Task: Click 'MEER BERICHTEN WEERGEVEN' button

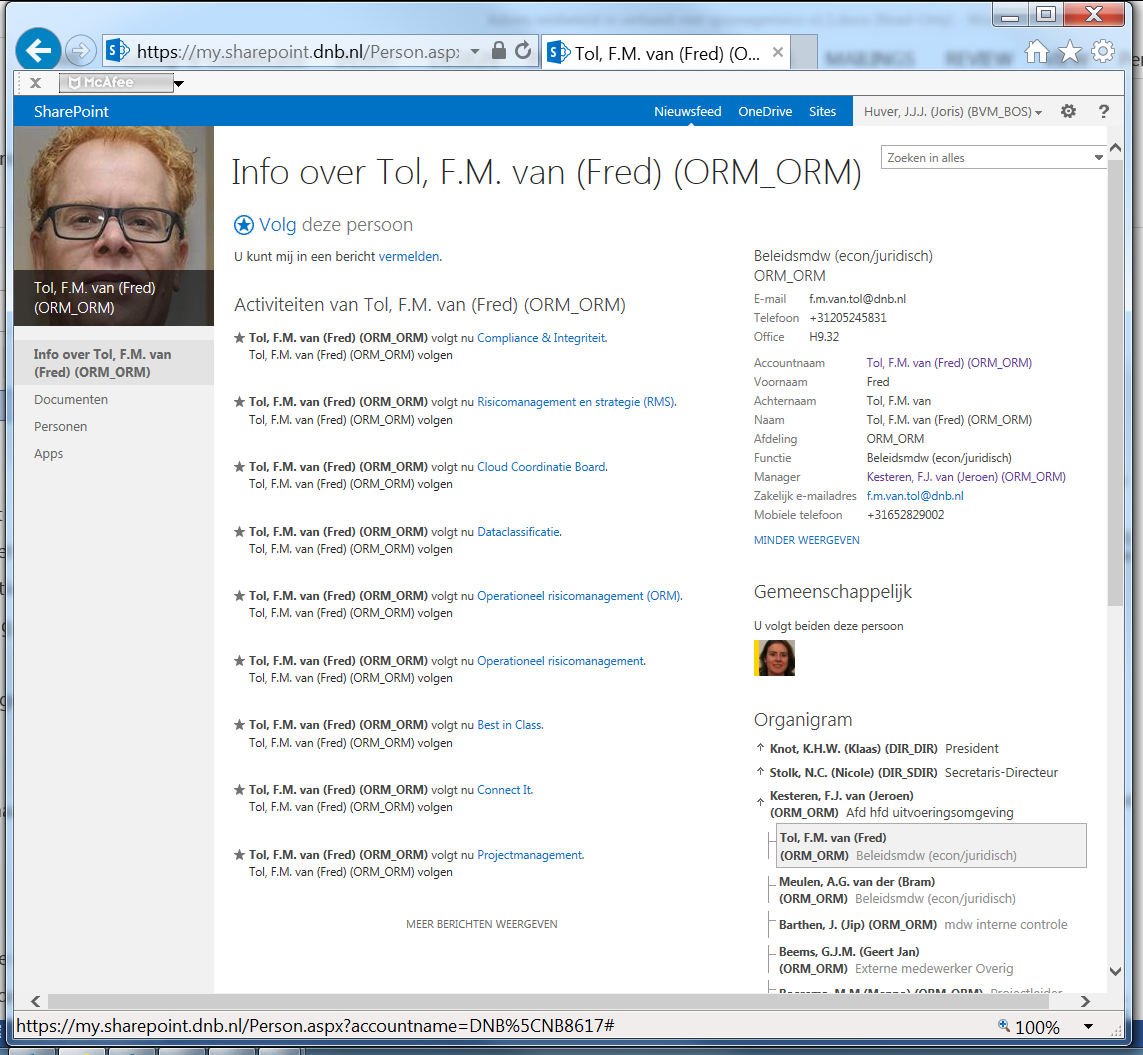Action: click(x=481, y=924)
